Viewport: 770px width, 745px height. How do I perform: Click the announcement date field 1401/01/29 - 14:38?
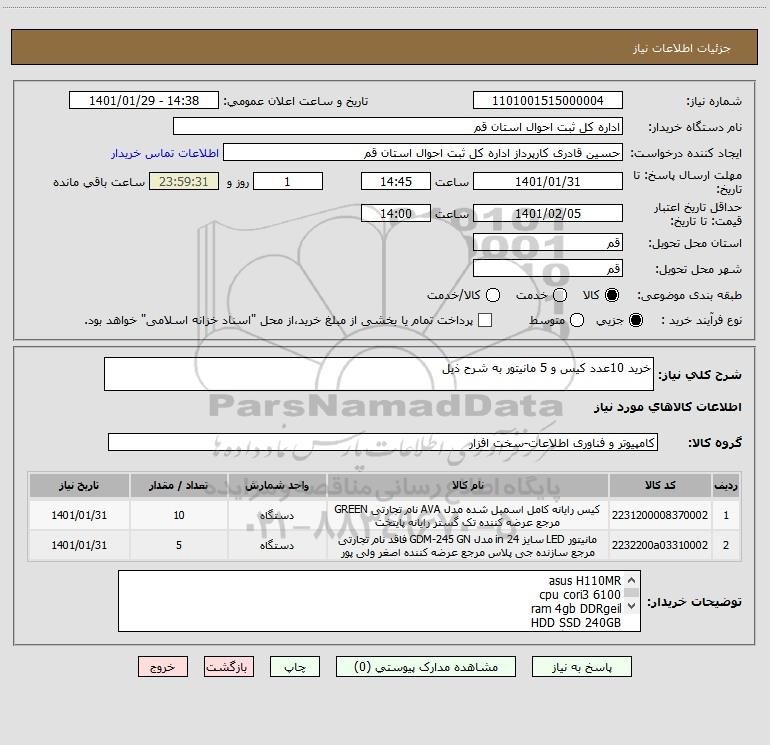coord(144,101)
